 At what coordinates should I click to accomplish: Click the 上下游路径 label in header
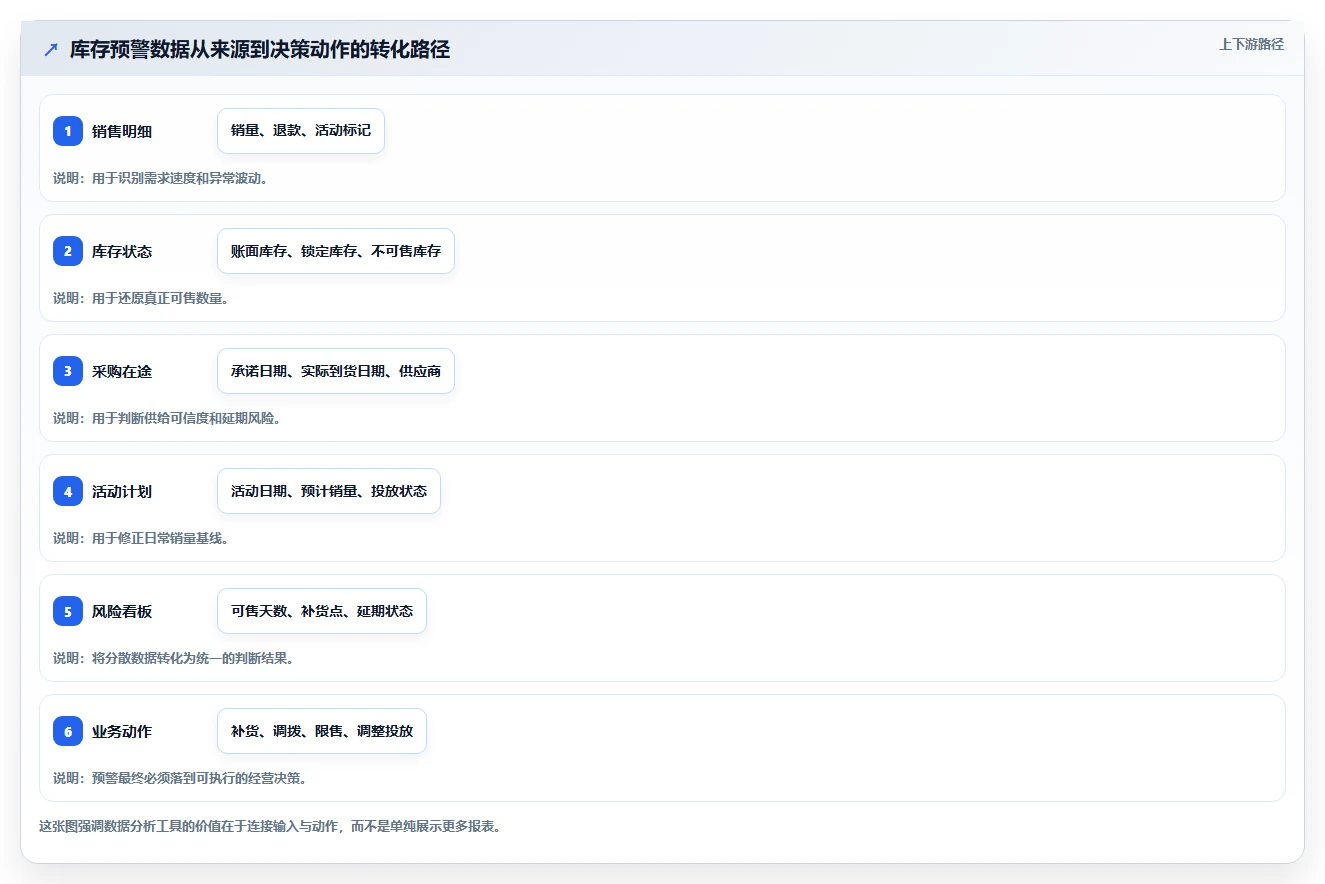tap(1251, 44)
